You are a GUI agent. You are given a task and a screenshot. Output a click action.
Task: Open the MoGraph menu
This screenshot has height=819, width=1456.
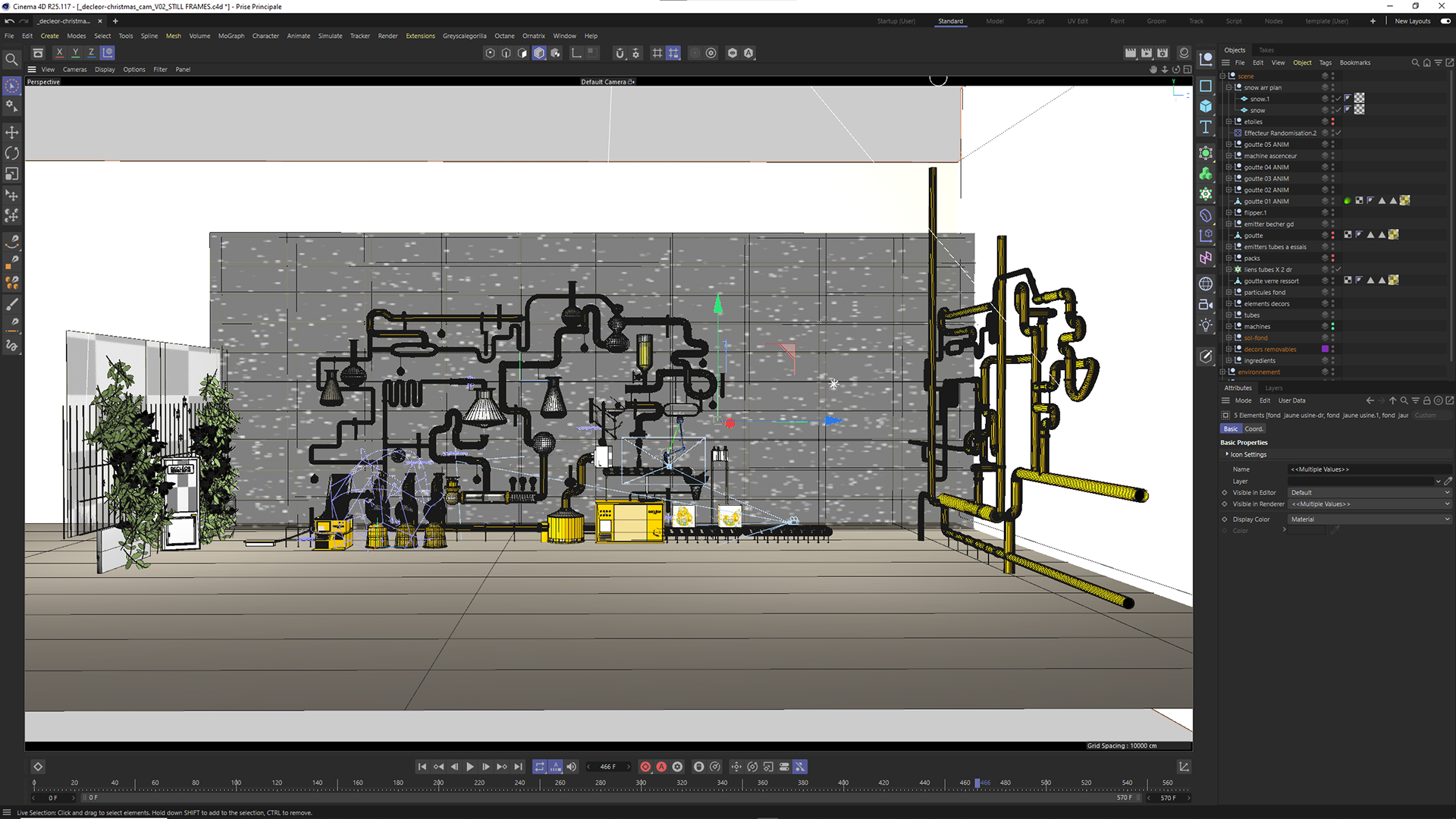[x=231, y=36]
